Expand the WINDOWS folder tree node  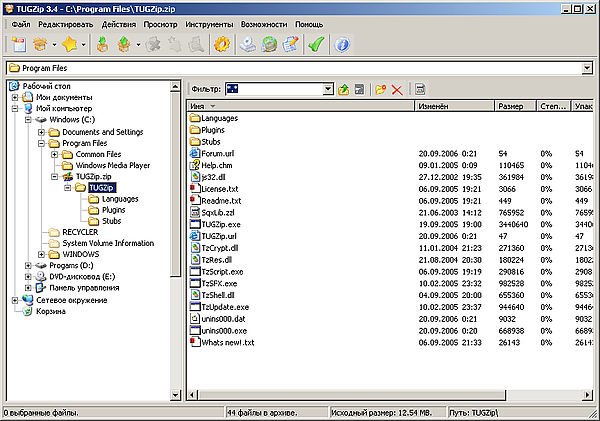click(41, 254)
